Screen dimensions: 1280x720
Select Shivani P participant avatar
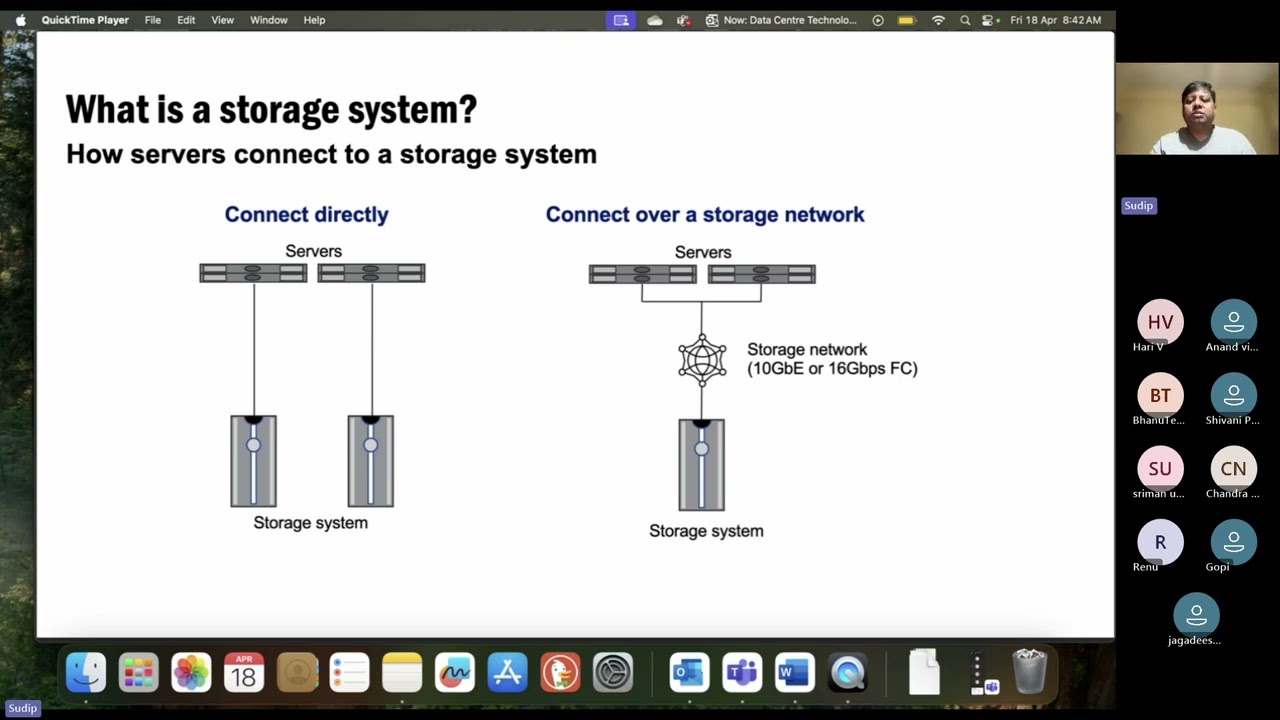click(1234, 395)
